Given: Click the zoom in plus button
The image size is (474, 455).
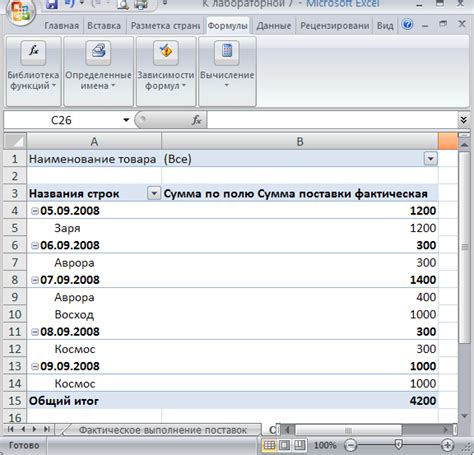Looking at the screenshot, I should pyautogui.click(x=447, y=445).
